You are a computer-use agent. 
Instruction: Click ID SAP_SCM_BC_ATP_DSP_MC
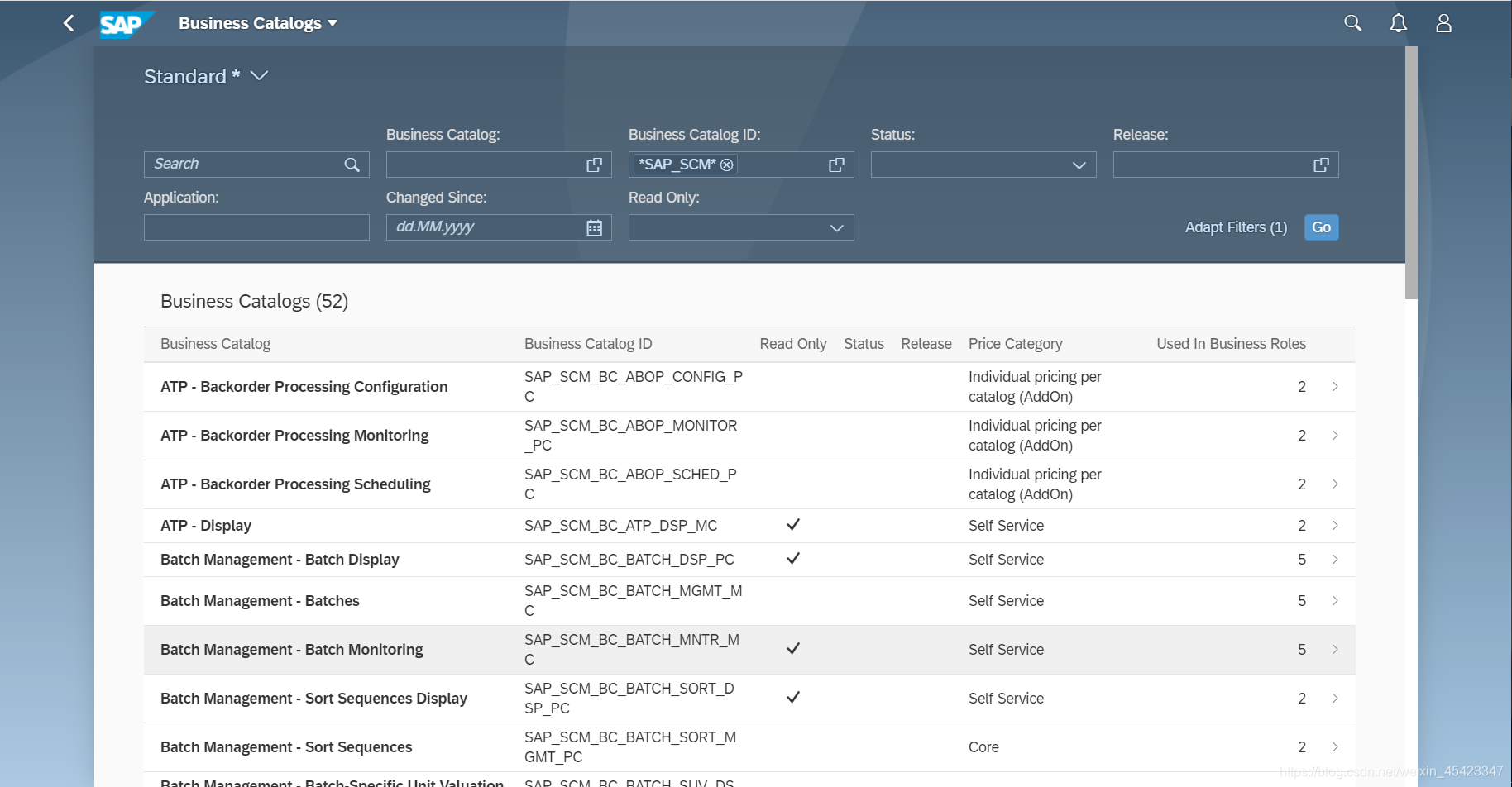coord(620,526)
